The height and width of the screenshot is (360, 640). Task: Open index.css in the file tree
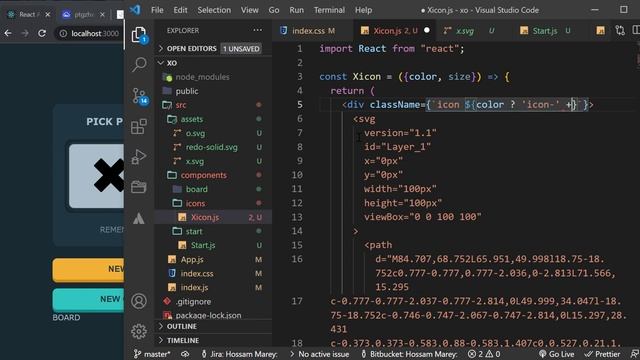pyautogui.click(x=213, y=273)
